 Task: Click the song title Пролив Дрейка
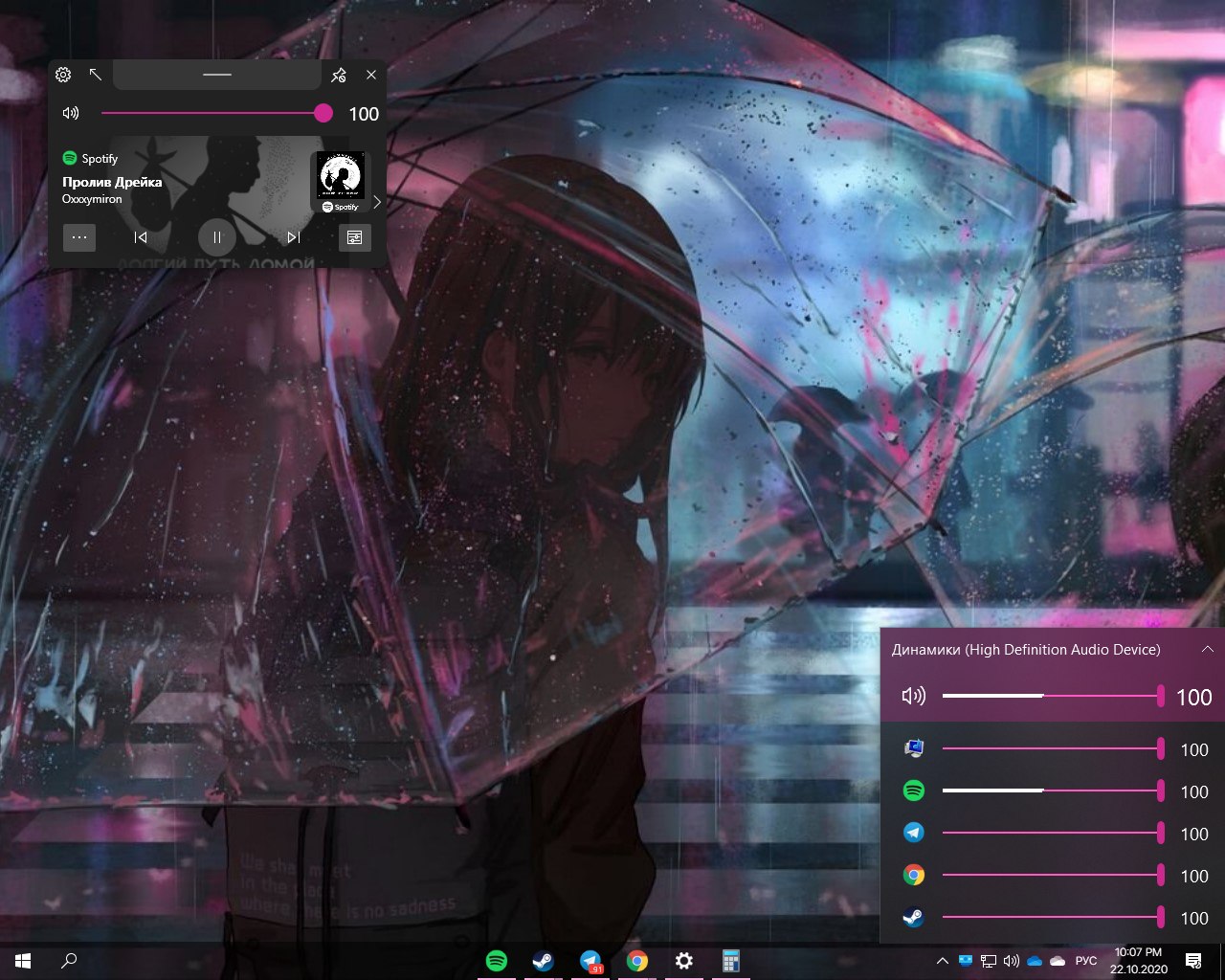pos(112,182)
